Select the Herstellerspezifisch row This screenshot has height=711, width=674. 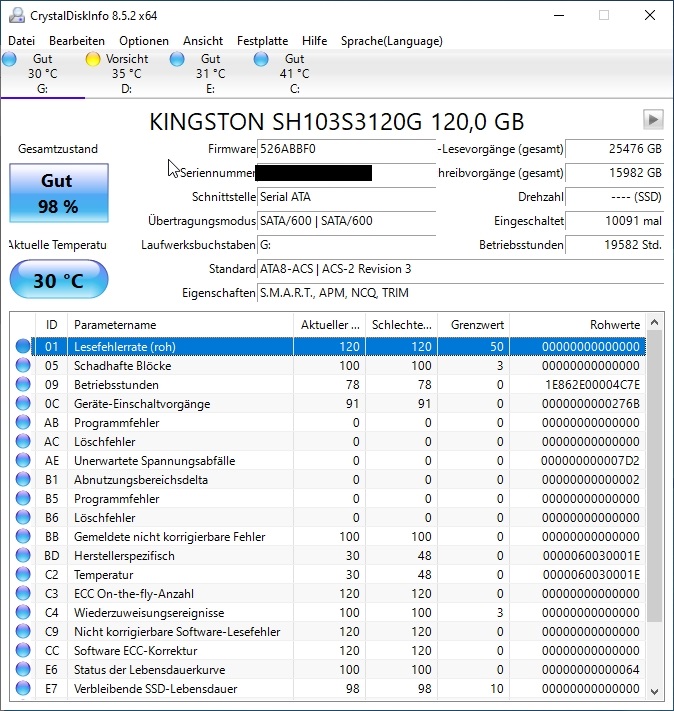(328, 555)
